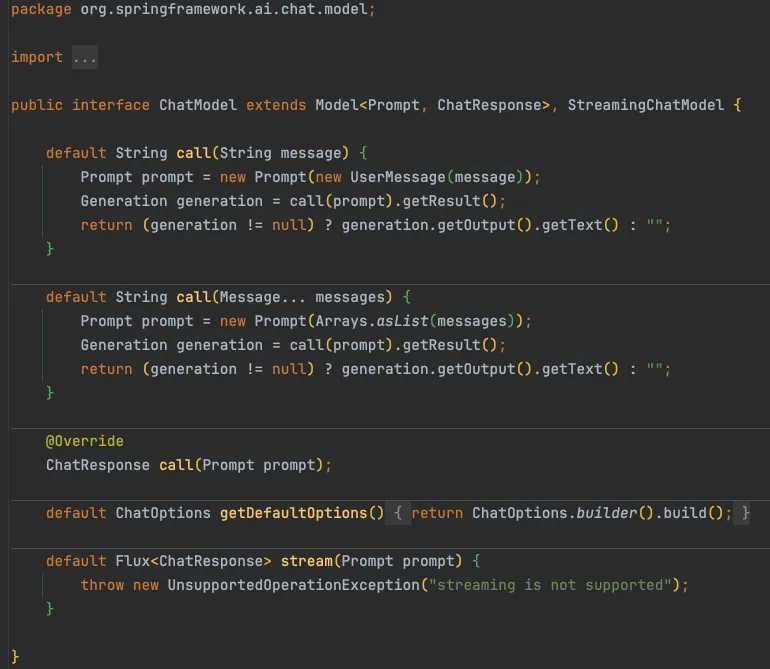770x669 pixels.
Task: Click the getDefaultOptions method name
Action: tap(294, 513)
